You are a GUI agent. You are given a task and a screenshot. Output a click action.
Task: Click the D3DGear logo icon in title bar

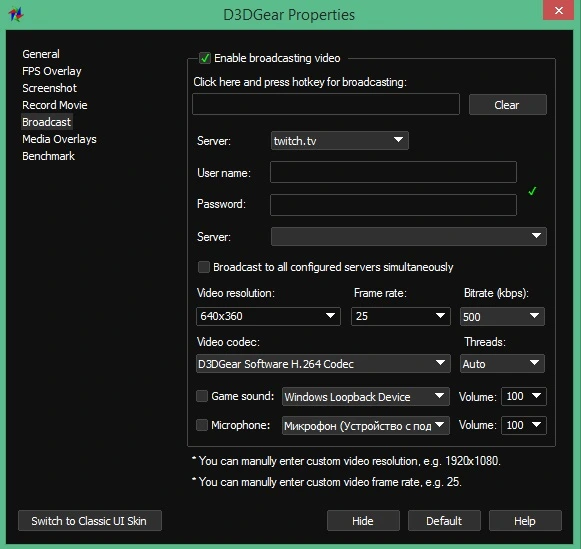[x=16, y=14]
